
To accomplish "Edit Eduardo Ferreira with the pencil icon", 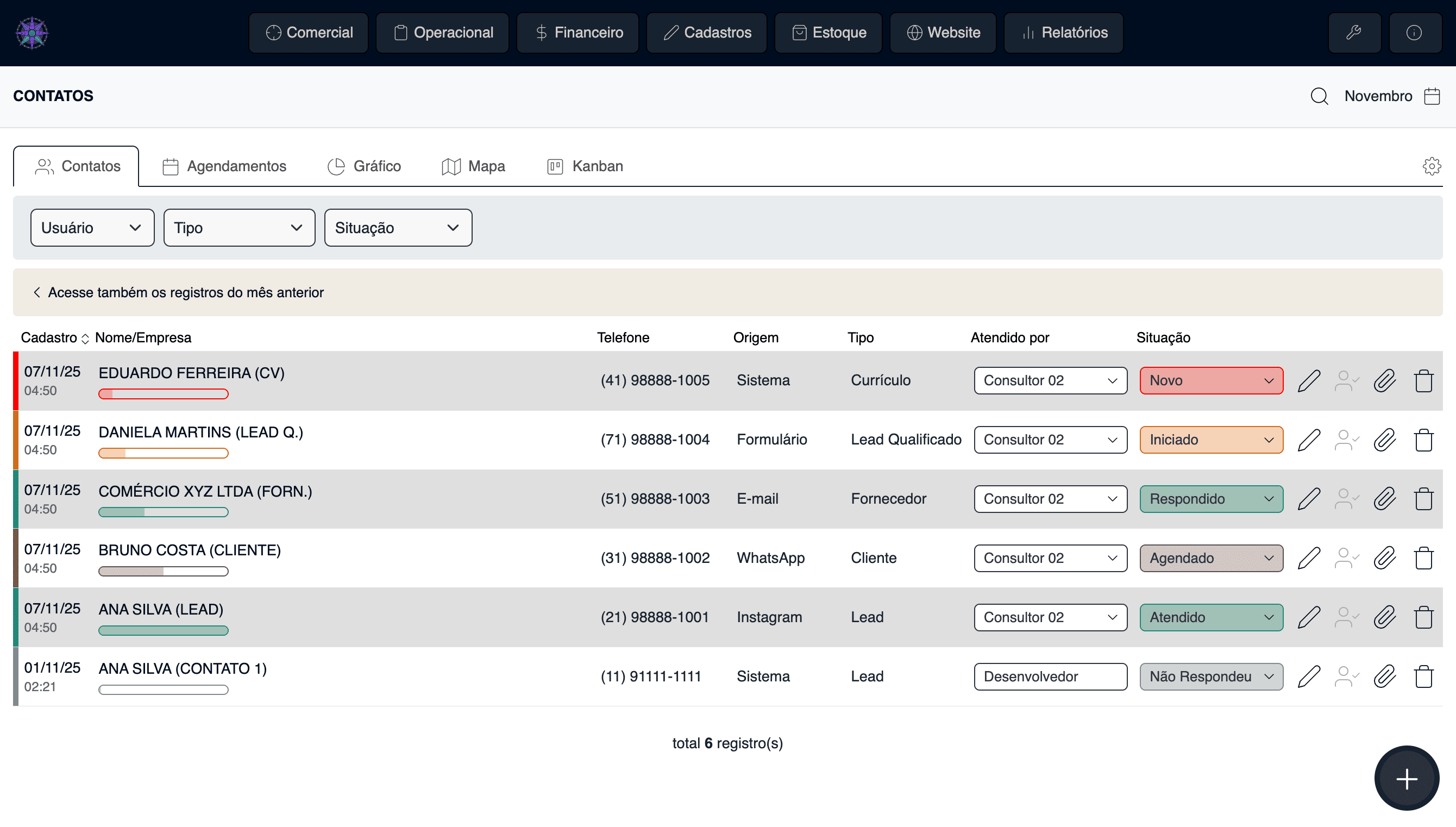I will [x=1309, y=380].
